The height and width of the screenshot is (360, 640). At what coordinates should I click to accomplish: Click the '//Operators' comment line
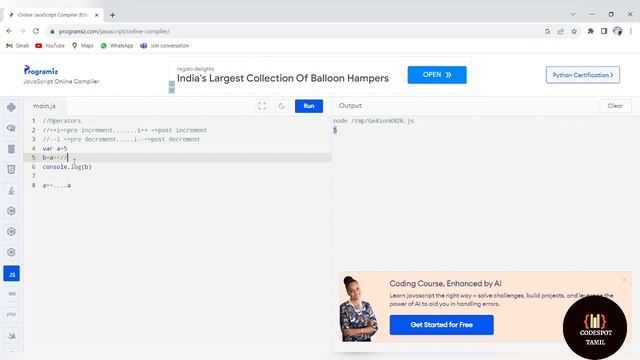point(62,121)
